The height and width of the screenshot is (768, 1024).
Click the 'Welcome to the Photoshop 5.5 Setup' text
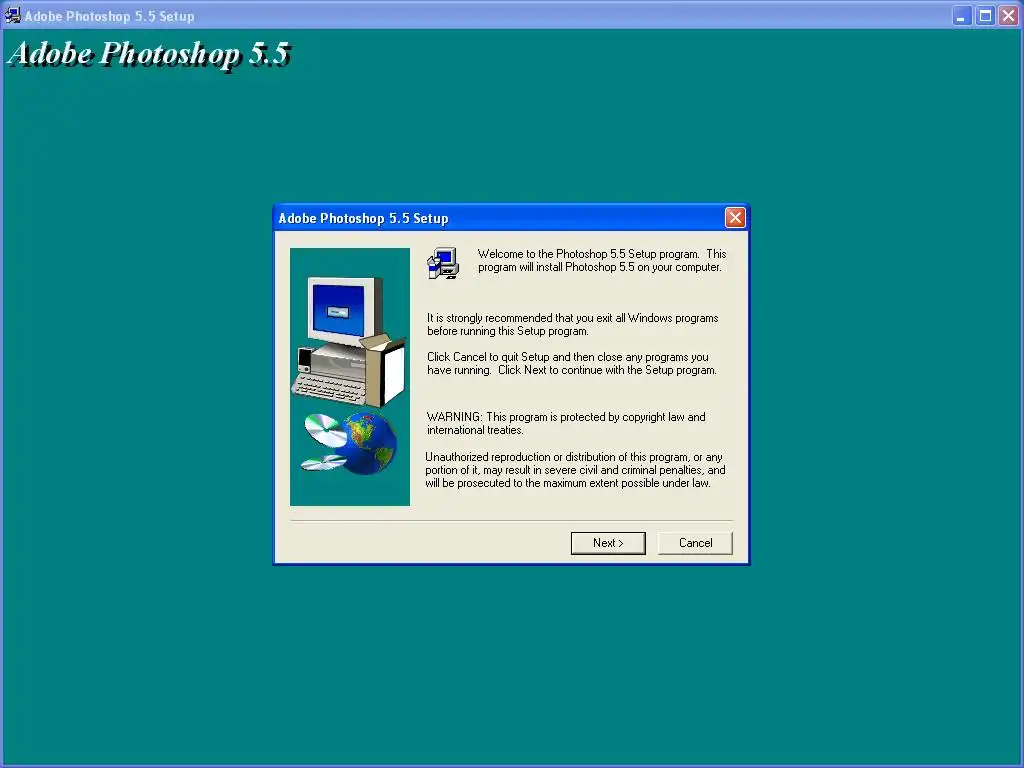[601, 260]
